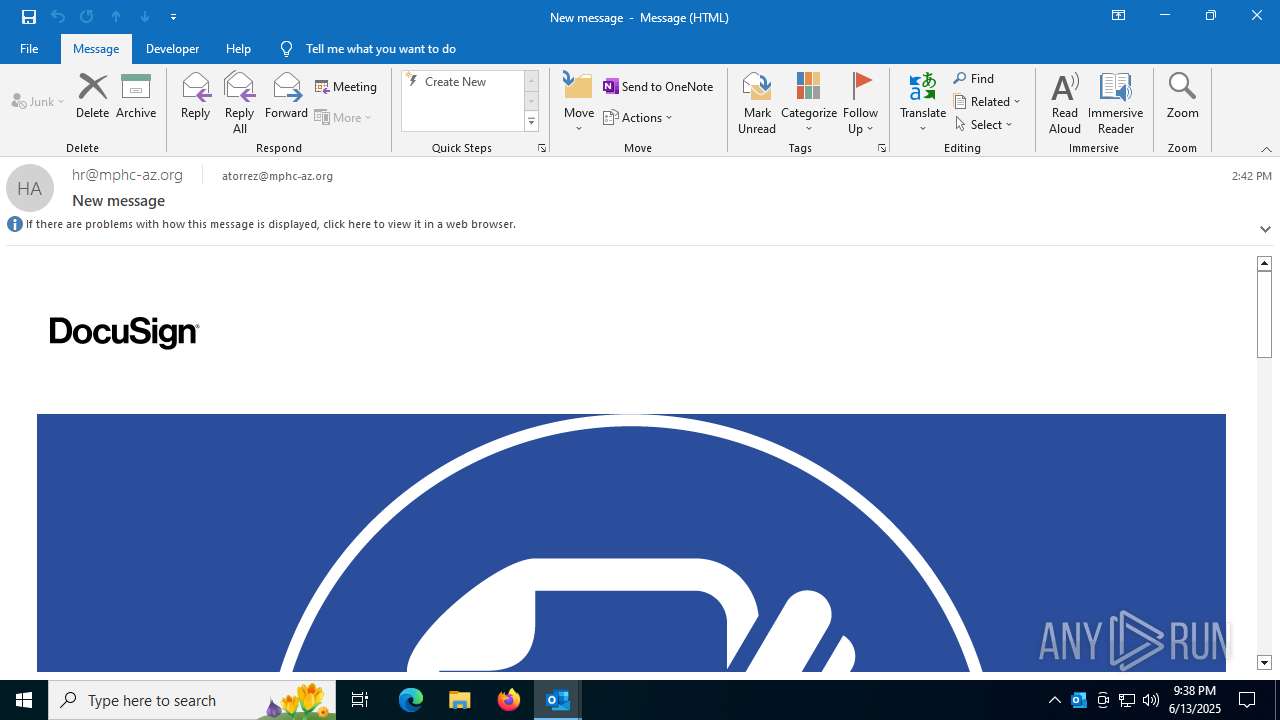Click the message scrollbar up arrow
This screenshot has width=1280, height=720.
pos(1264,263)
